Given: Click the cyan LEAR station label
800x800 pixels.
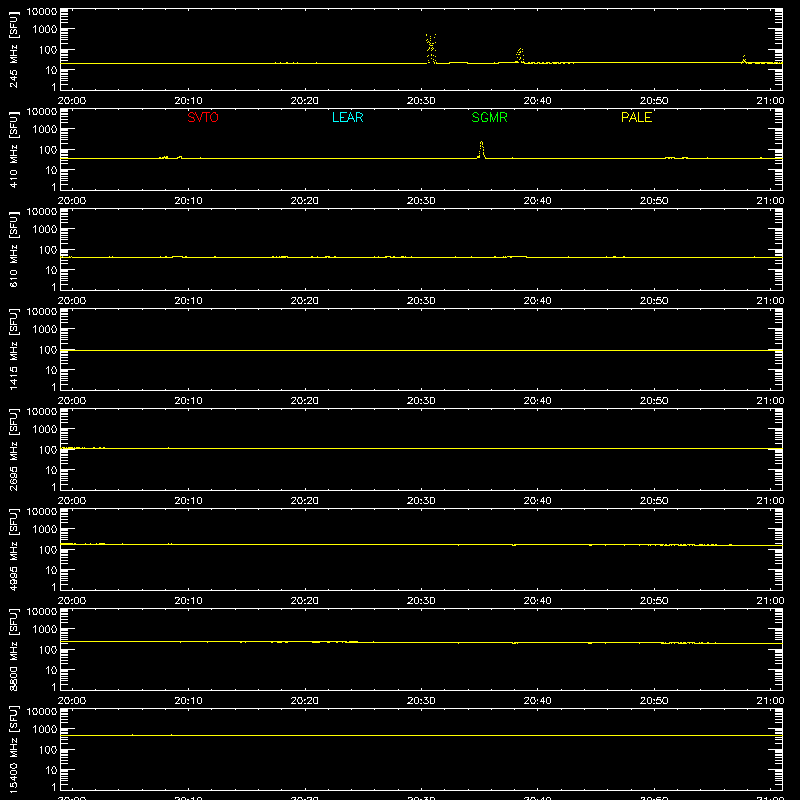Looking at the screenshot, I should [x=347, y=117].
